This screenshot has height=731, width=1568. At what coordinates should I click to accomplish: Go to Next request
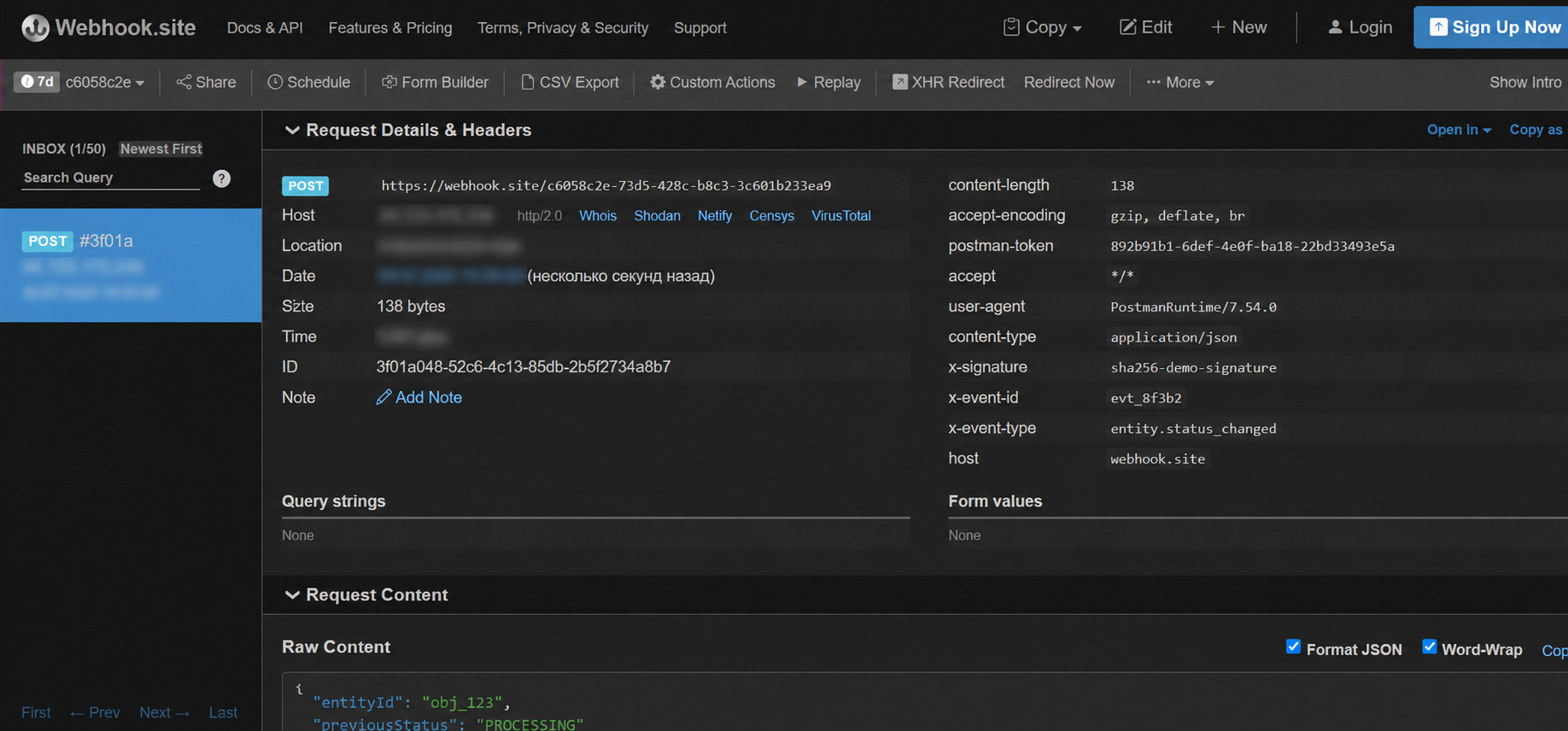coord(164,712)
